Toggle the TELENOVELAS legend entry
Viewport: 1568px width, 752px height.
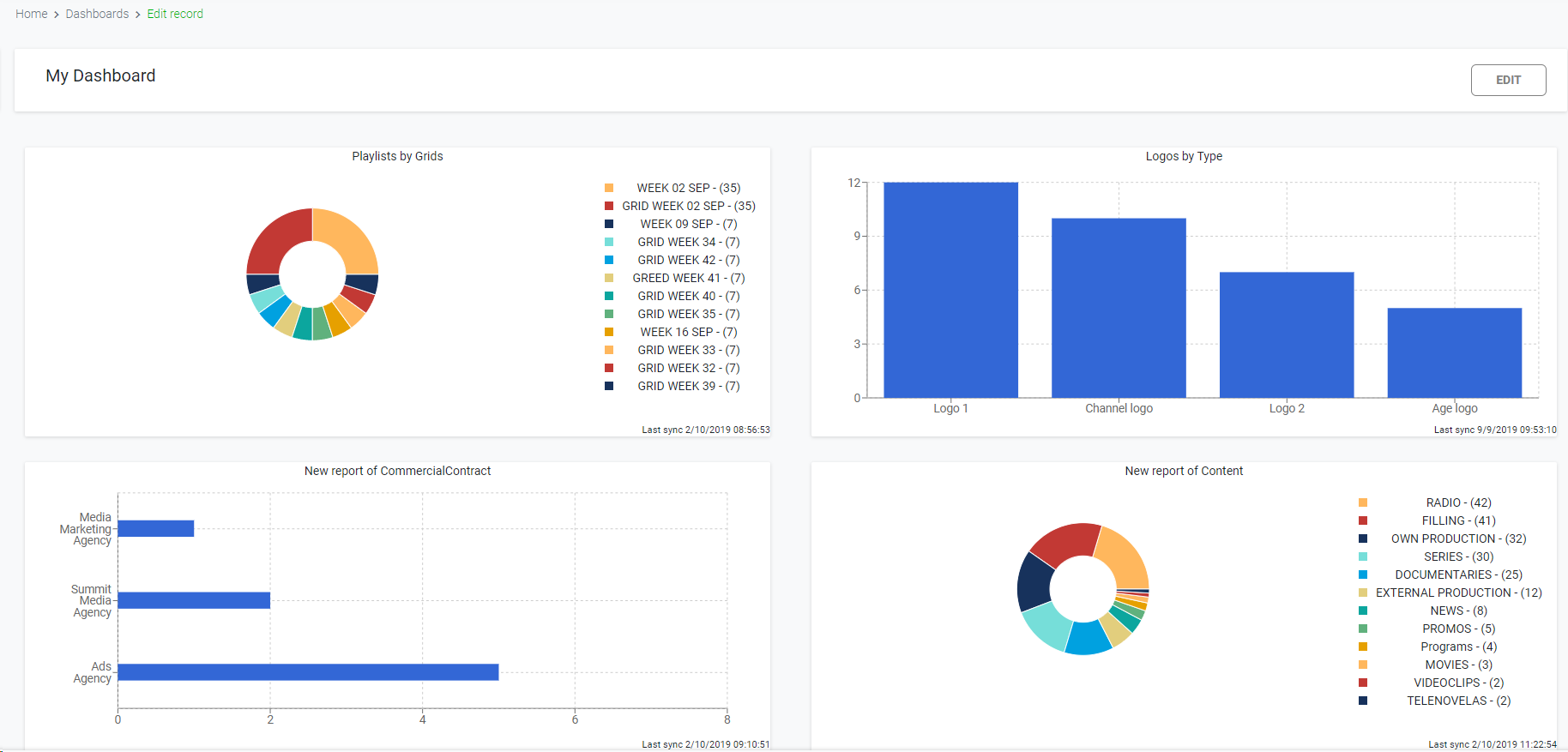(1458, 701)
